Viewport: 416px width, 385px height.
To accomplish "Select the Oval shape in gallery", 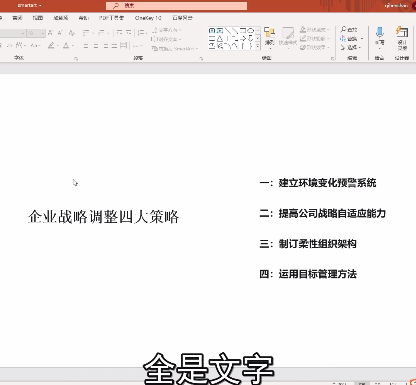I will point(250,31).
